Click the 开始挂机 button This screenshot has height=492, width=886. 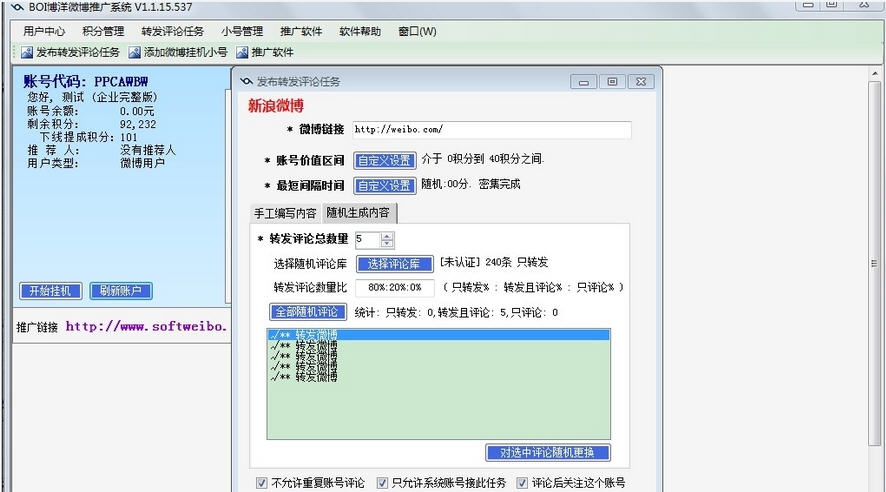pos(51,291)
